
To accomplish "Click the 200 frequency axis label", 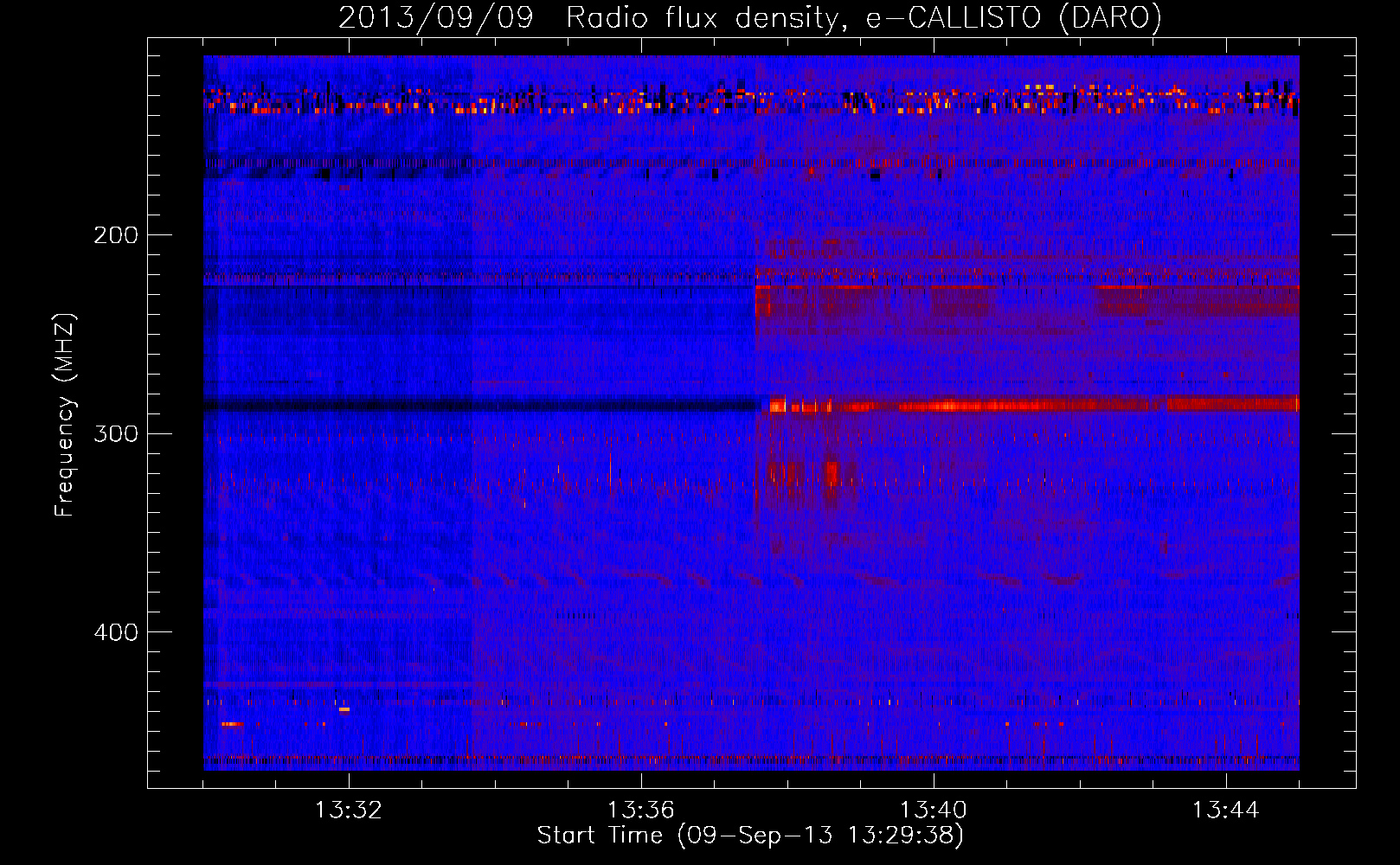I will [x=116, y=235].
